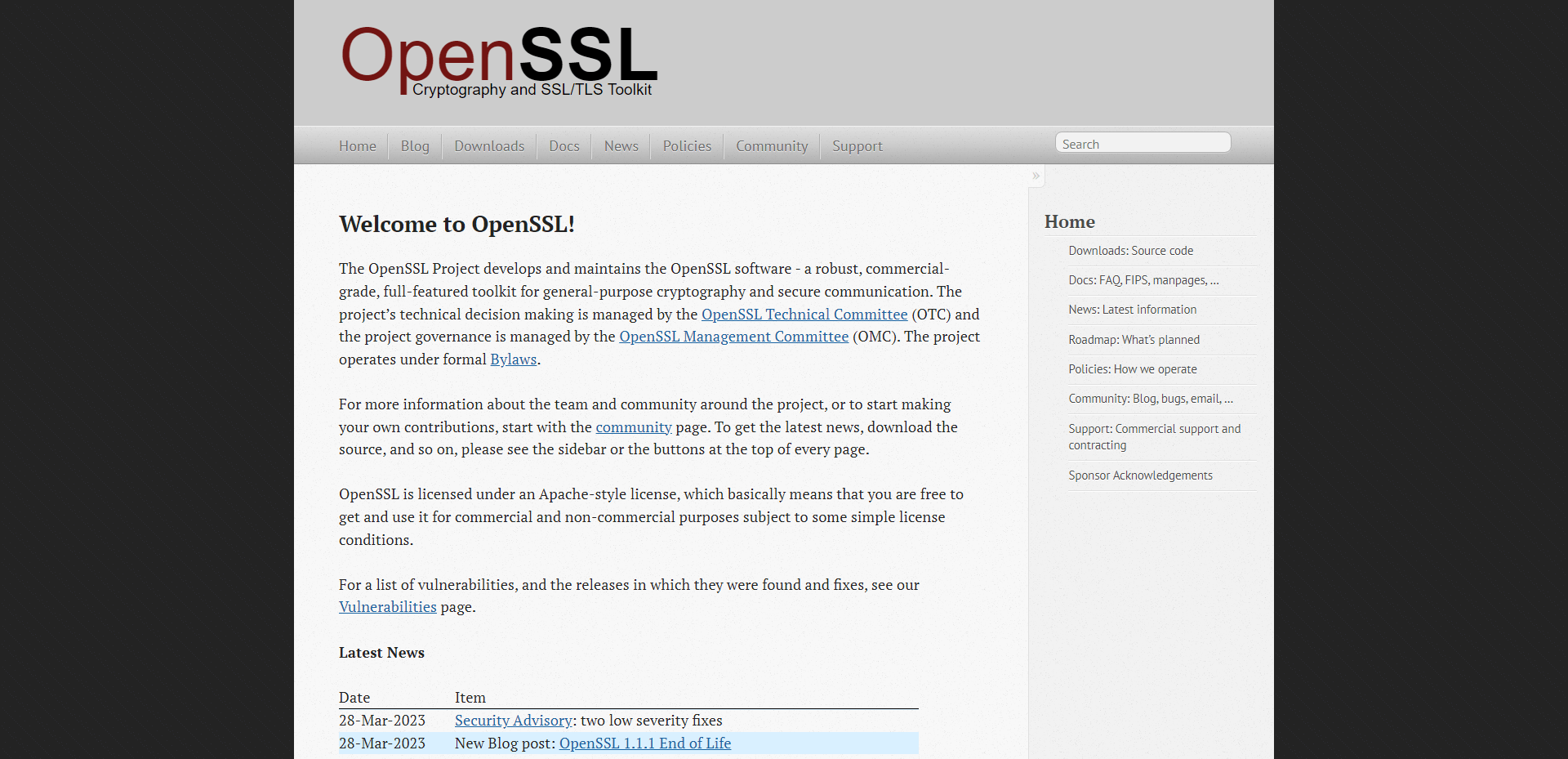Open Sponsor Acknowledgements in sidebar

(x=1140, y=475)
